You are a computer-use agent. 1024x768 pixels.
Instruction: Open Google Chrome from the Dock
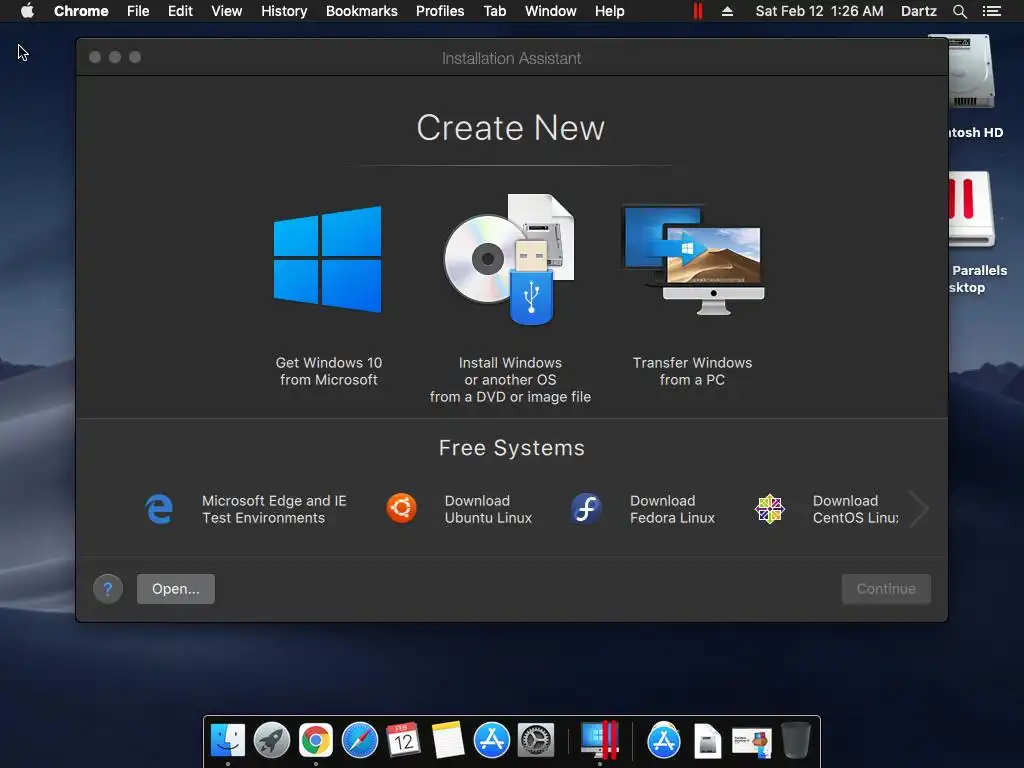[x=316, y=740]
